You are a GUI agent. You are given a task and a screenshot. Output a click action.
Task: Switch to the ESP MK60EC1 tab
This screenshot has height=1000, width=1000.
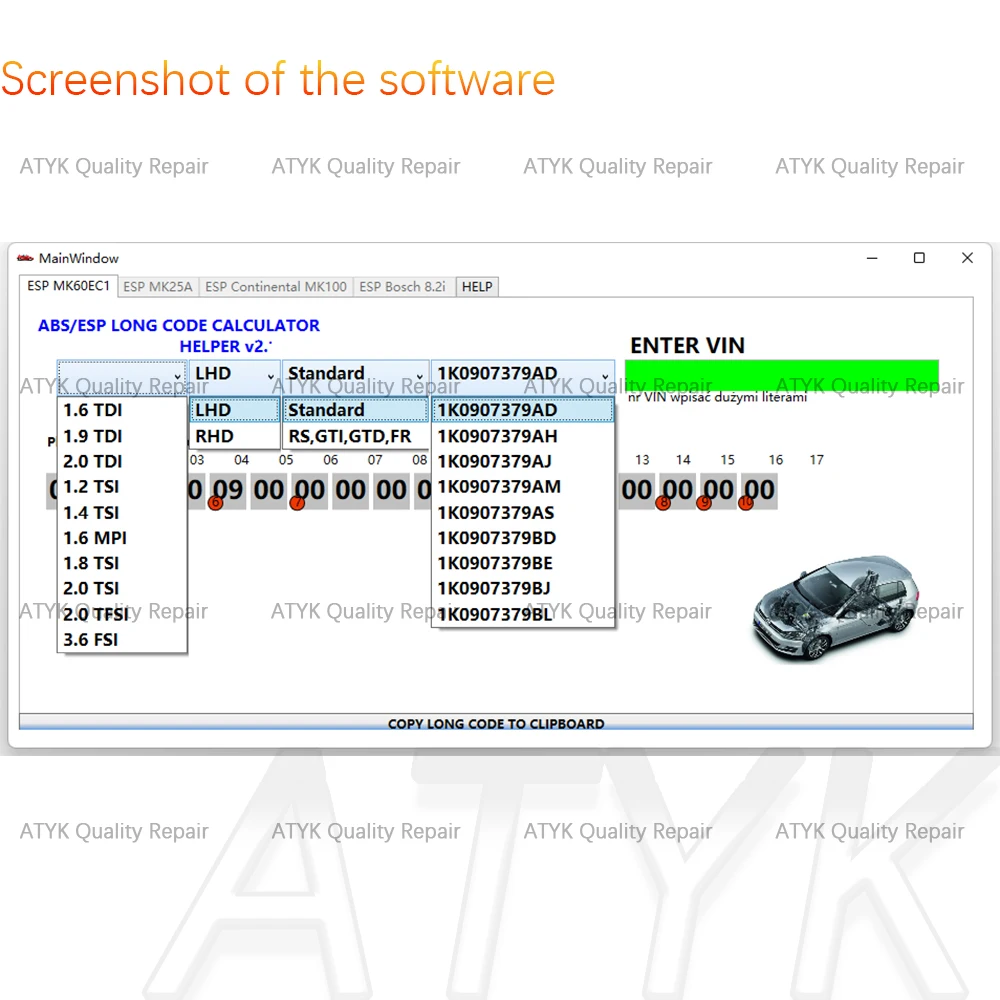click(x=68, y=286)
